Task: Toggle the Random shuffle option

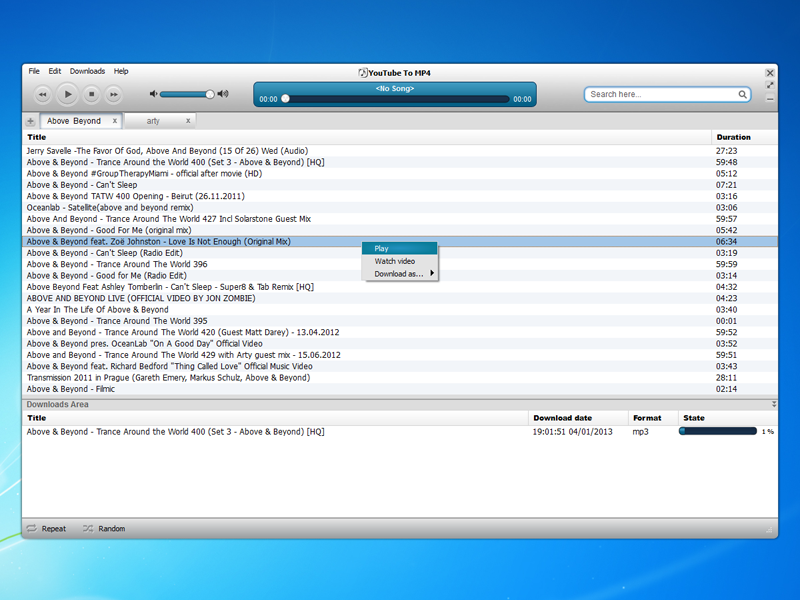Action: click(x=104, y=529)
